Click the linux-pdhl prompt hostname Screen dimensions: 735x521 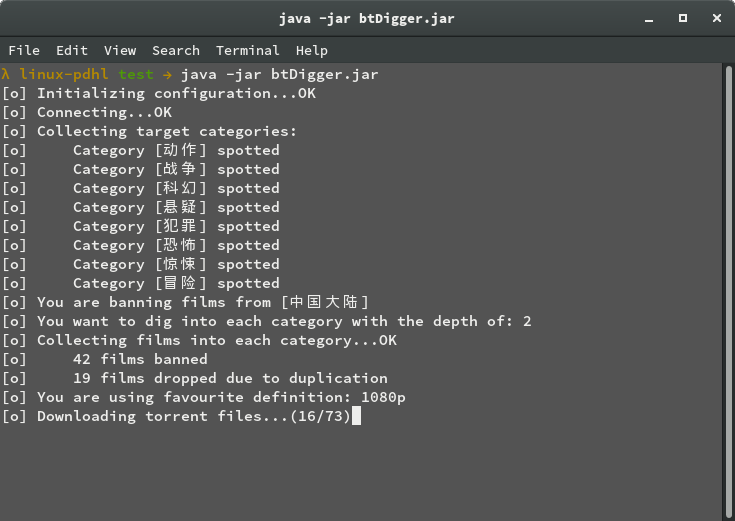[x=64, y=74]
